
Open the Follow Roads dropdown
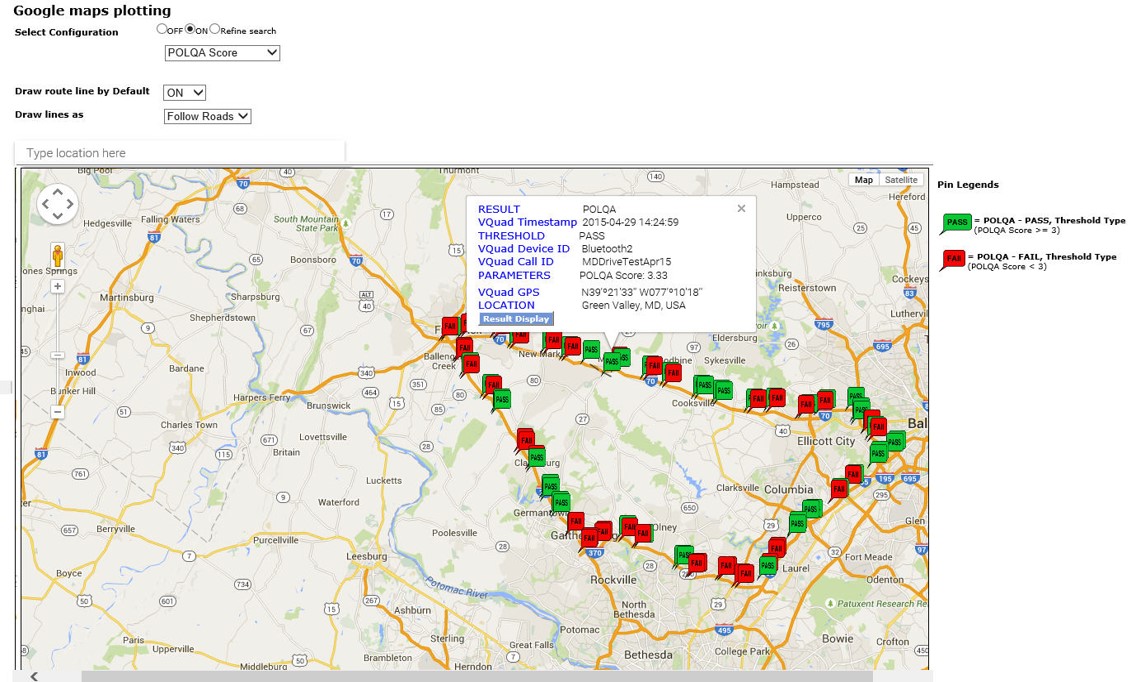coord(207,116)
